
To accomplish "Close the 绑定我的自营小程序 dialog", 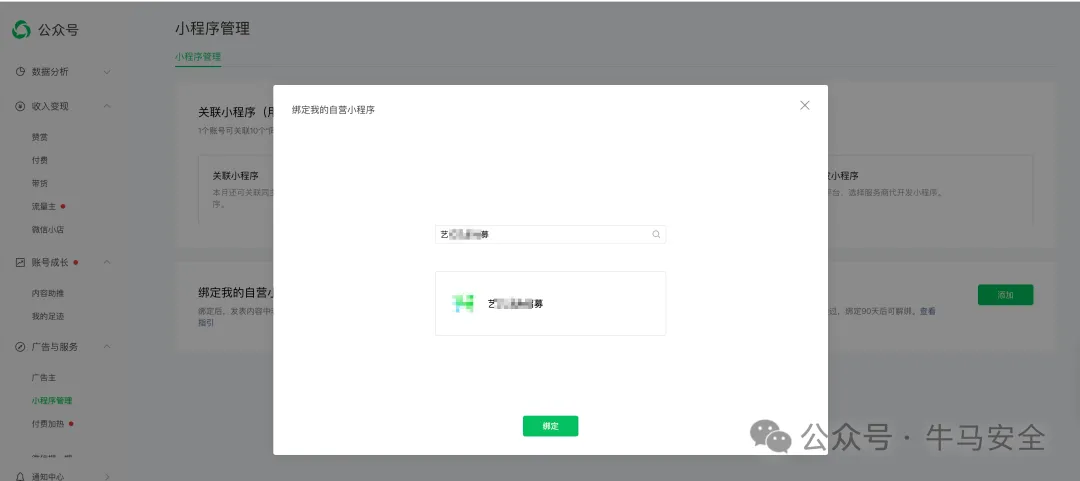I will point(805,105).
